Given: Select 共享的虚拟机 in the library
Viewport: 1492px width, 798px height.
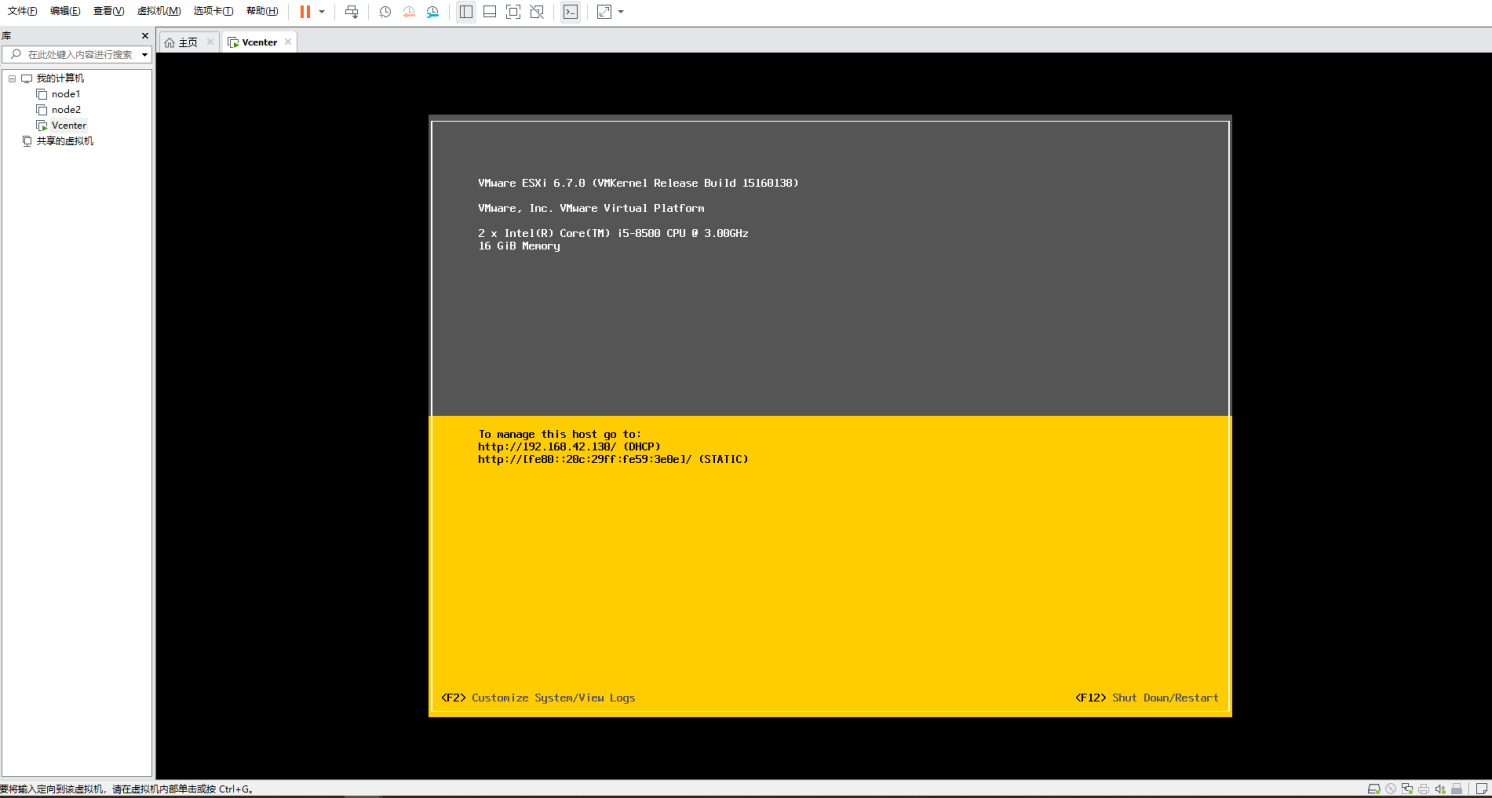Looking at the screenshot, I should [x=64, y=141].
